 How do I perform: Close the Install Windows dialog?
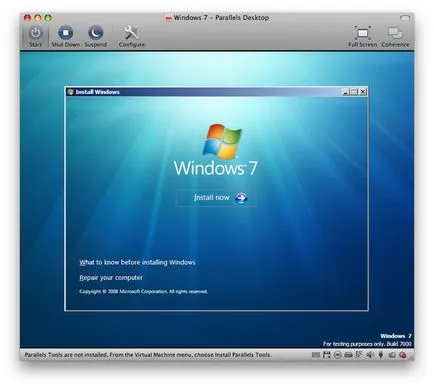(x=363, y=92)
